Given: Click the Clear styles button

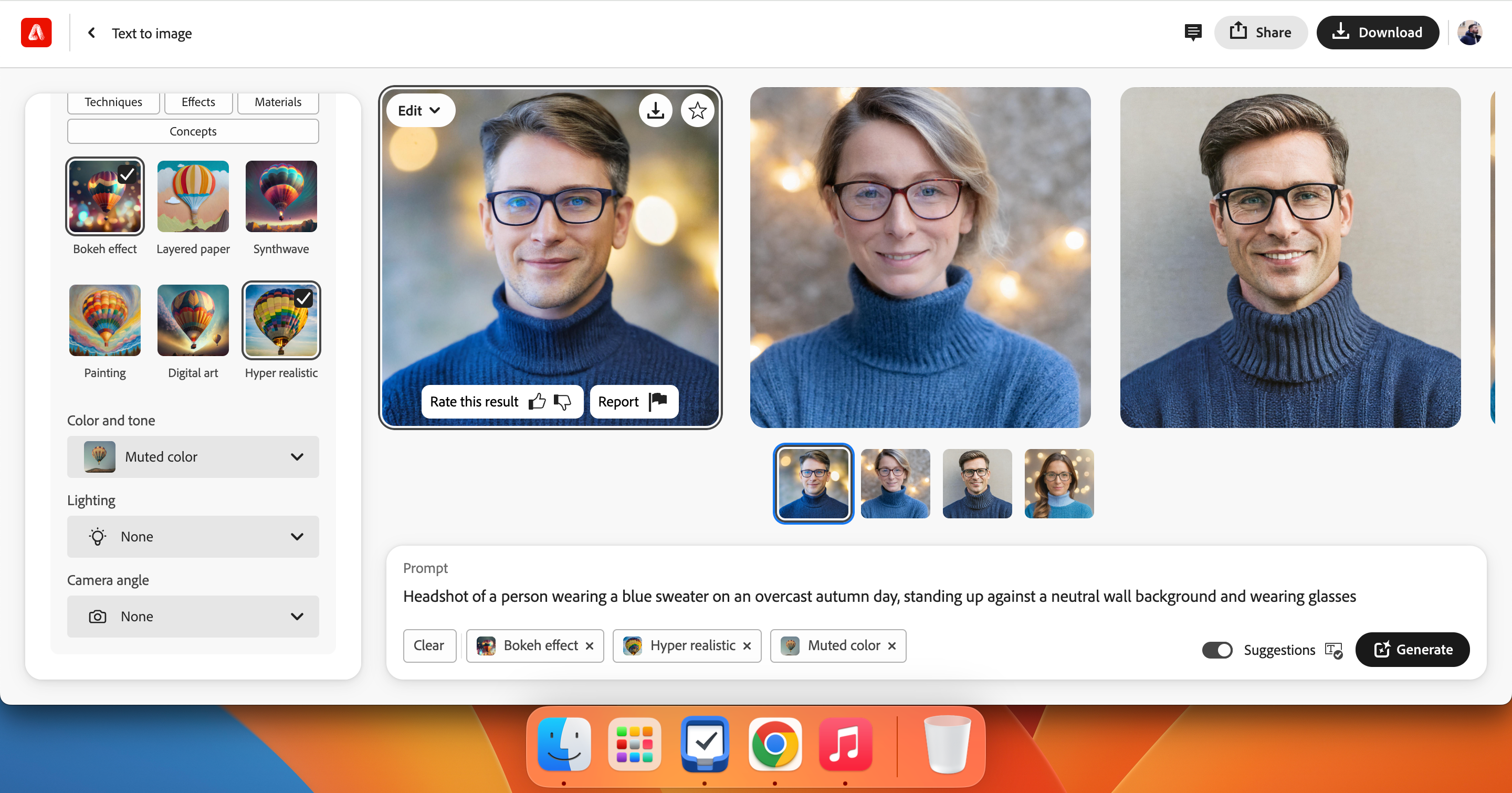Looking at the screenshot, I should click(429, 645).
